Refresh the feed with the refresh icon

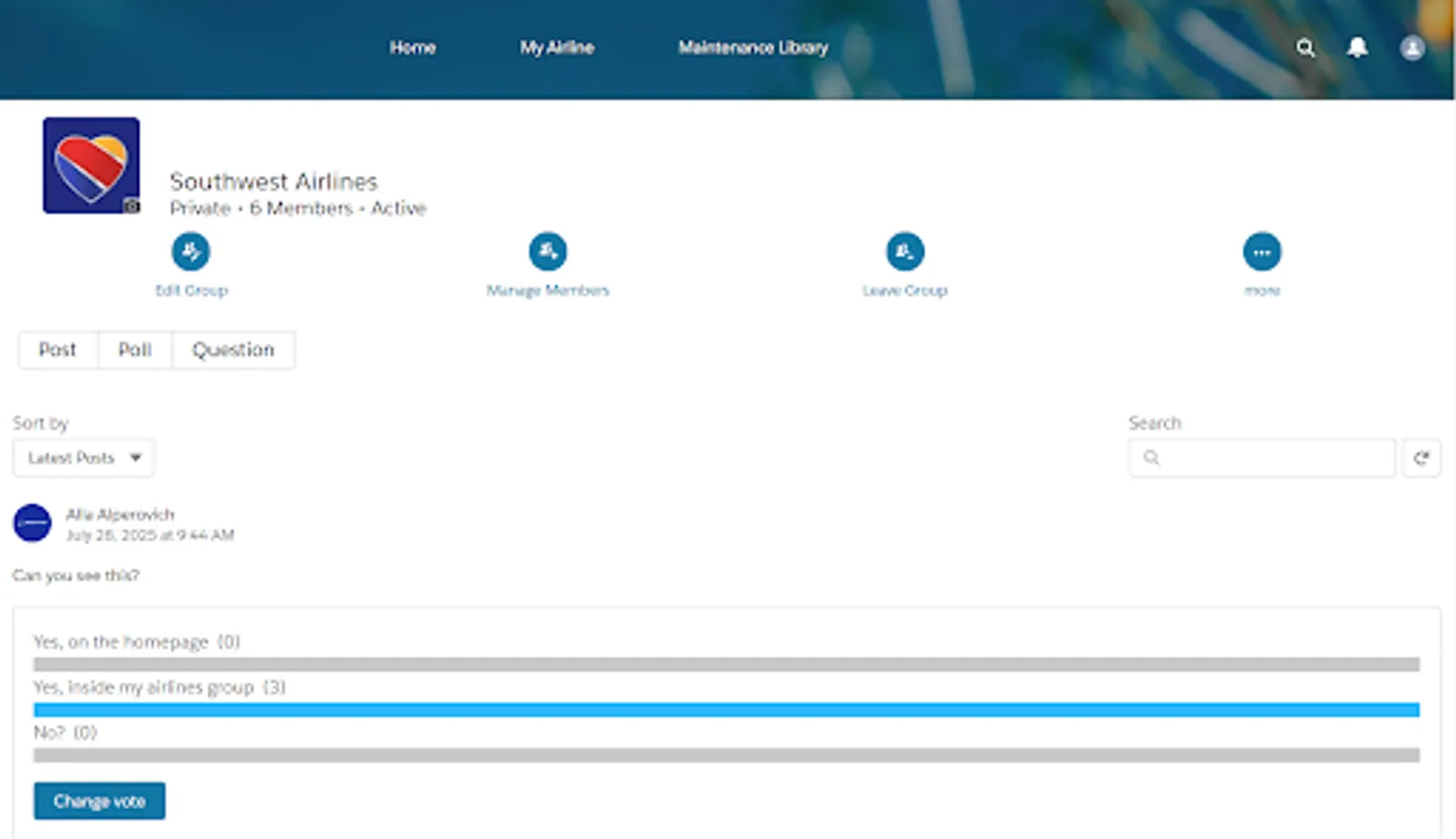(1421, 458)
